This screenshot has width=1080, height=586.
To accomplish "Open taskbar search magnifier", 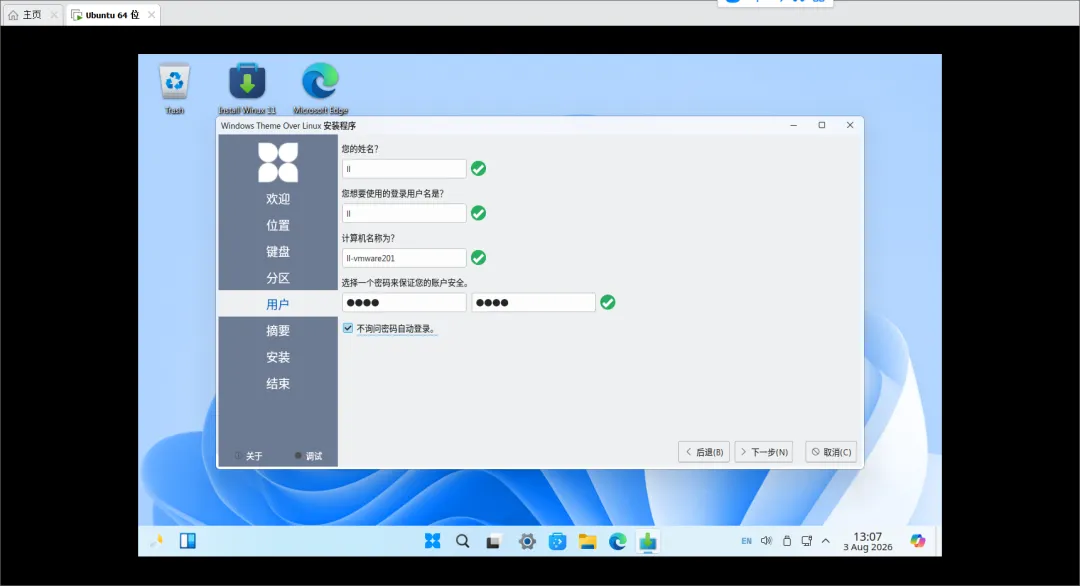I will click(x=463, y=541).
